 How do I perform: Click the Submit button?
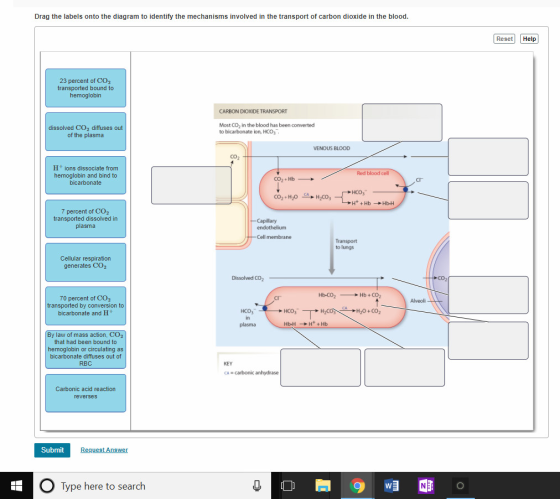point(52,450)
